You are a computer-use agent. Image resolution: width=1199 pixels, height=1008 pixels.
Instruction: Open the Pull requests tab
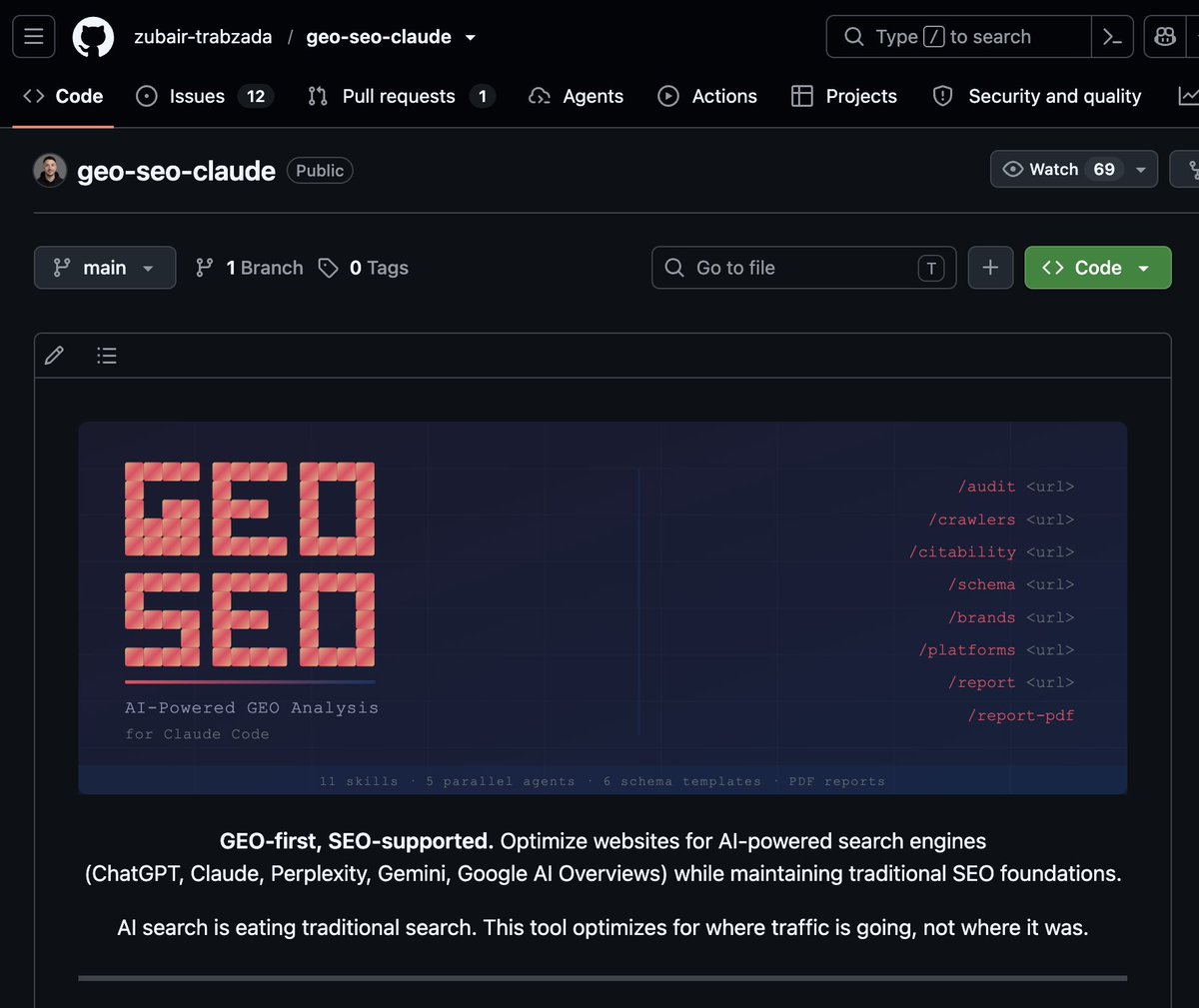click(401, 96)
